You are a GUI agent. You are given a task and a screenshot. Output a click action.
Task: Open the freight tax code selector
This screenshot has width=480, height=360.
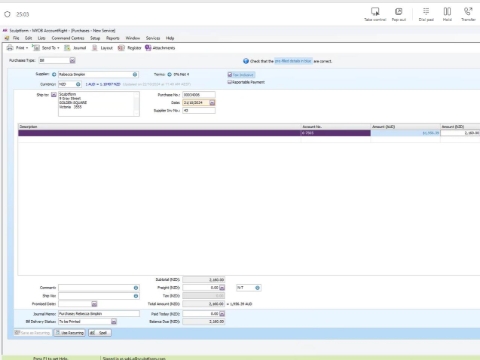pyautogui.click(x=257, y=288)
